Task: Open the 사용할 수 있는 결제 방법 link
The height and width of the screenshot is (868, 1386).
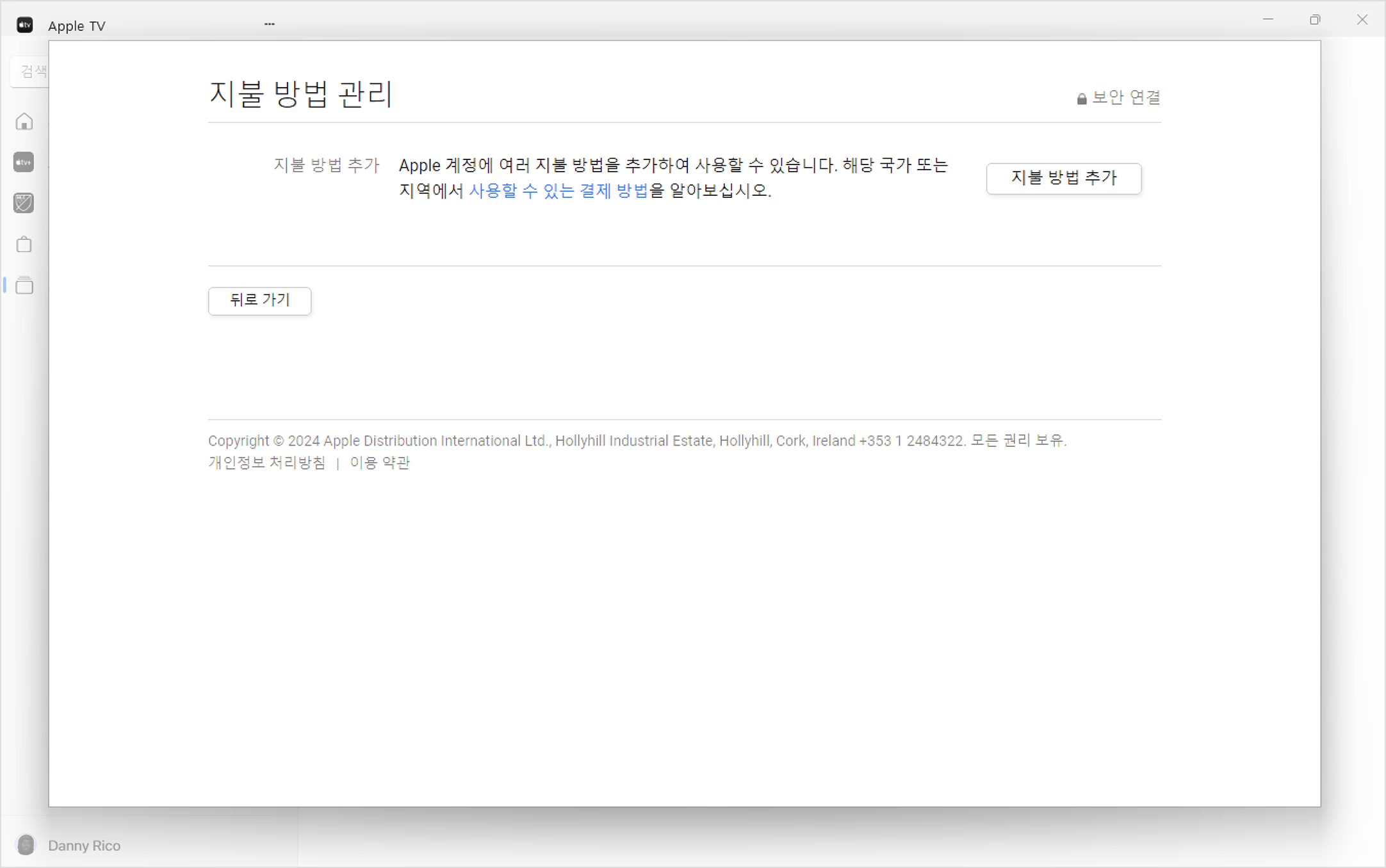Action: coord(558,191)
